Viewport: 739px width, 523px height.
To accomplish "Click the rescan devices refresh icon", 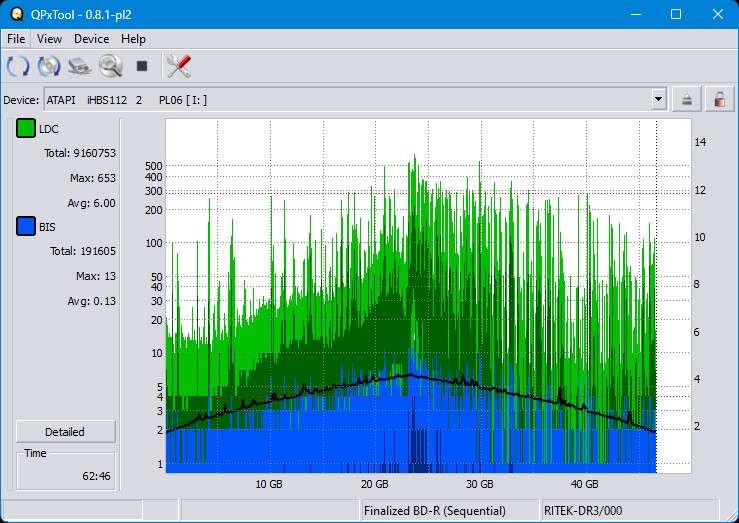I will click(x=18, y=67).
